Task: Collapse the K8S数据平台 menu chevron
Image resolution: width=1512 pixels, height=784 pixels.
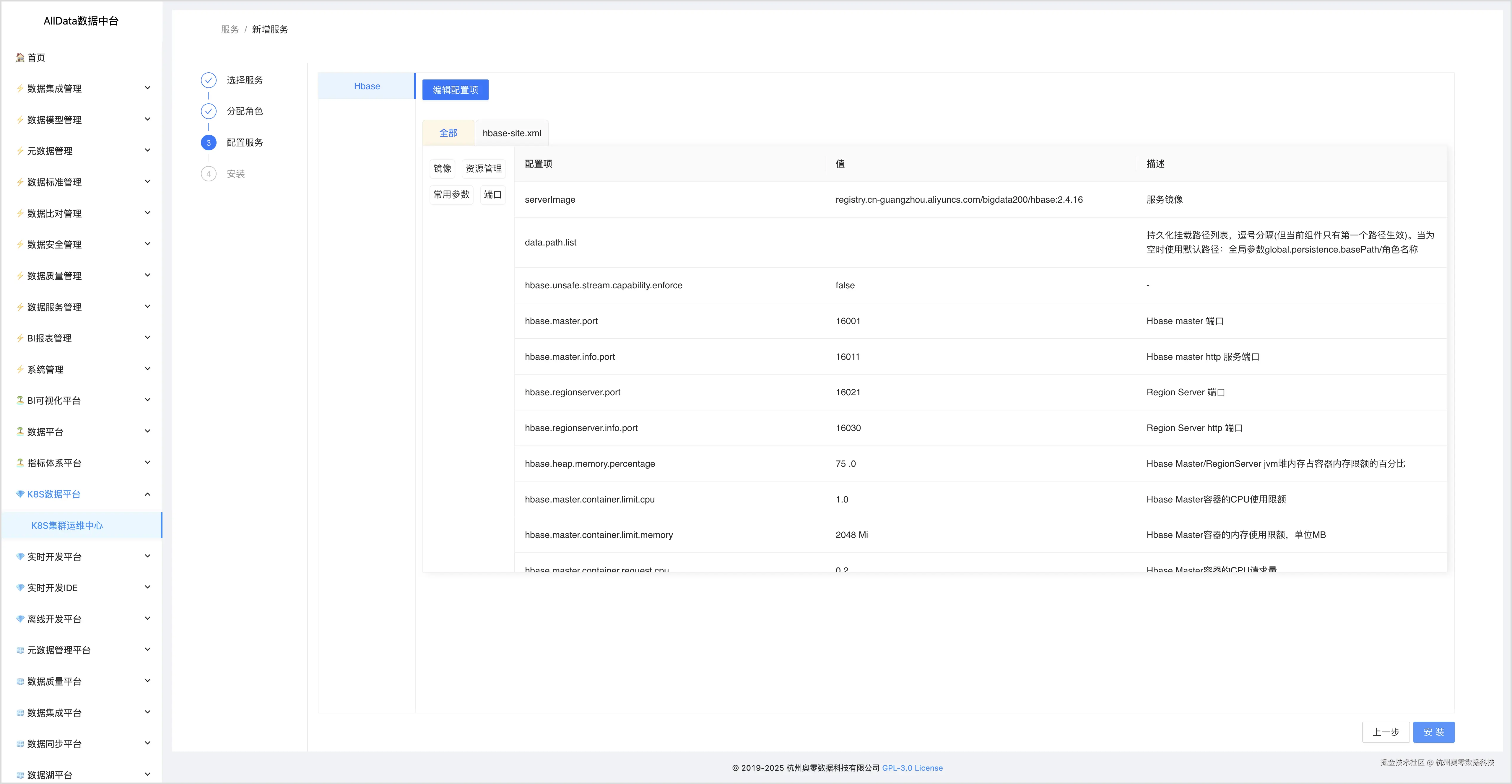Action: click(x=147, y=494)
